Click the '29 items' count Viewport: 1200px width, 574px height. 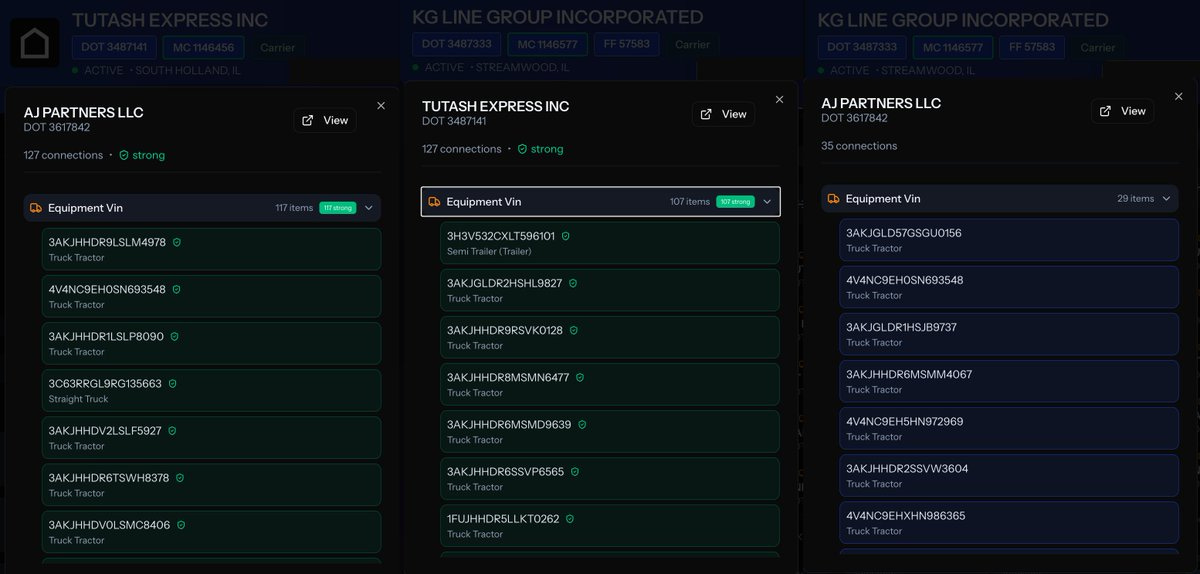click(1135, 198)
